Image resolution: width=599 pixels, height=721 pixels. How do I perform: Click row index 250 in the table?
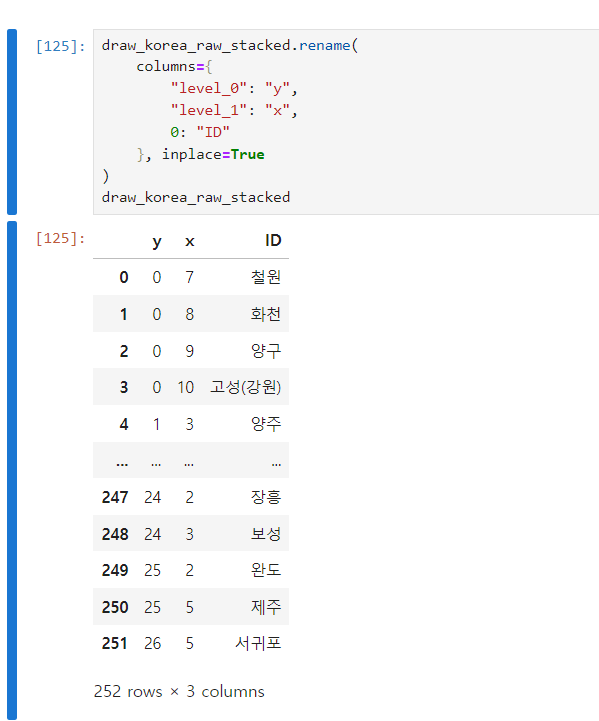tap(115, 607)
